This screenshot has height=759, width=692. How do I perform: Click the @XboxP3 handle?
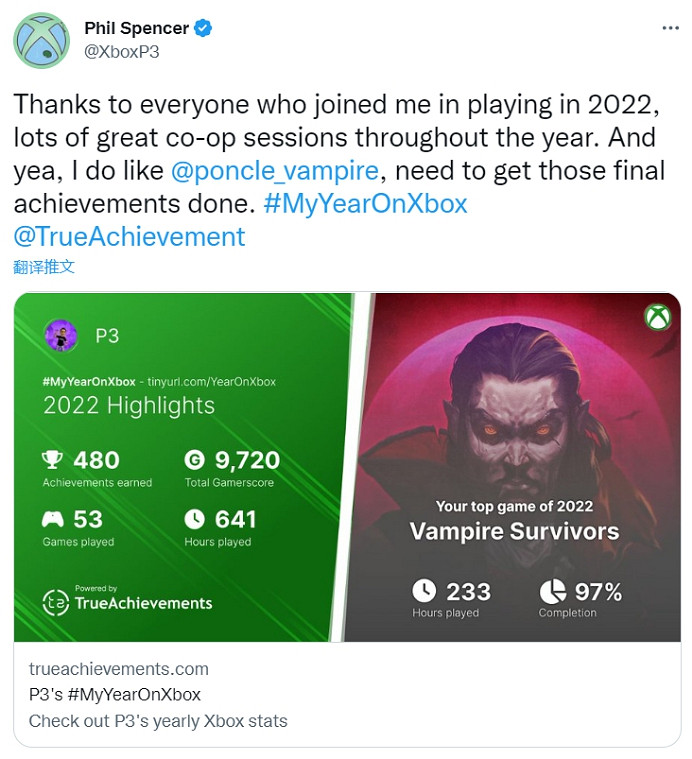click(x=121, y=51)
